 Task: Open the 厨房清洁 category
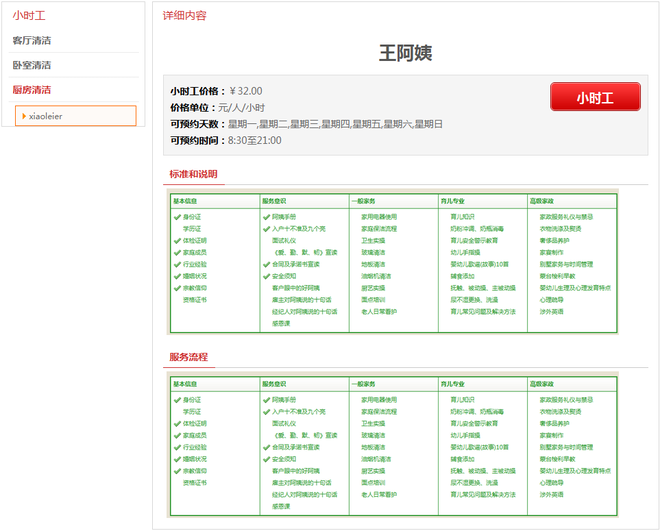pyautogui.click(x=32, y=90)
